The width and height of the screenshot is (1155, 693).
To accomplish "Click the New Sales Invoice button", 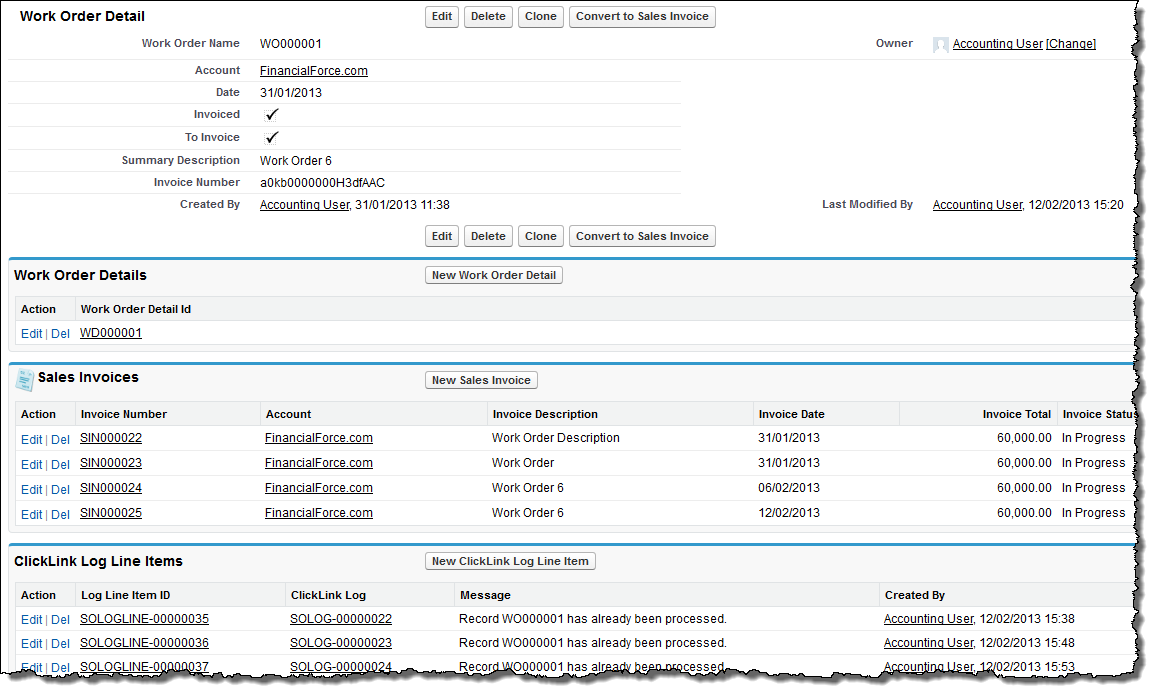I will click(x=482, y=380).
